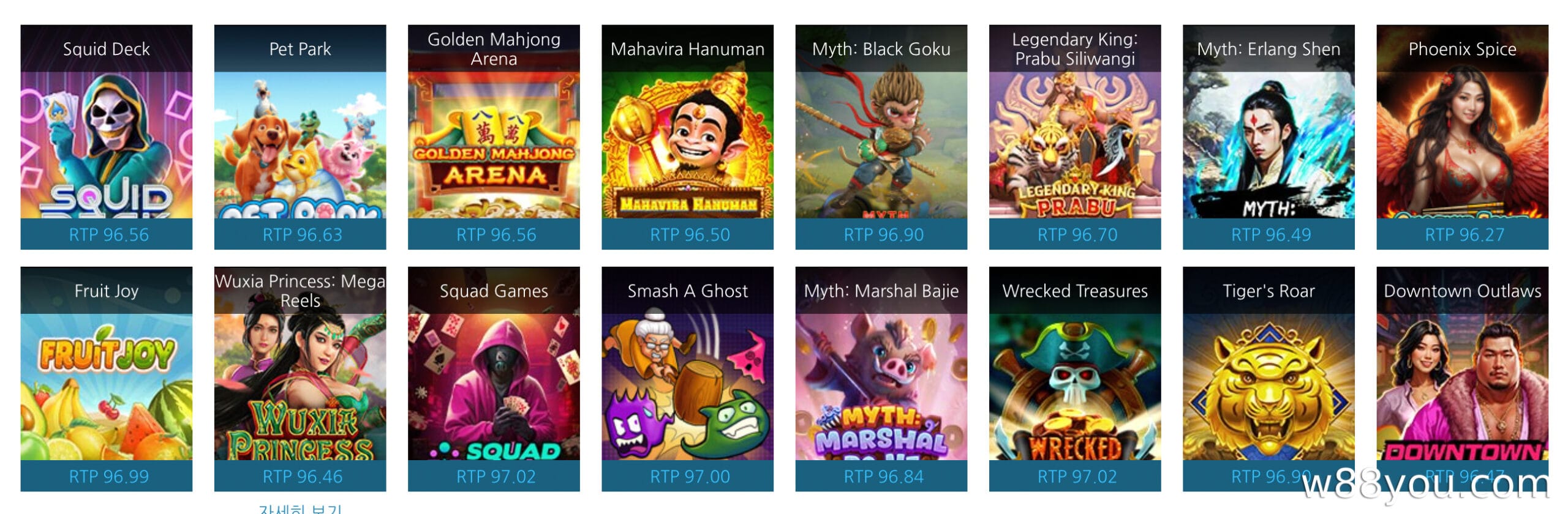Click the RTP 96.90 bar under Black Goku
1568x514 pixels.
(881, 234)
